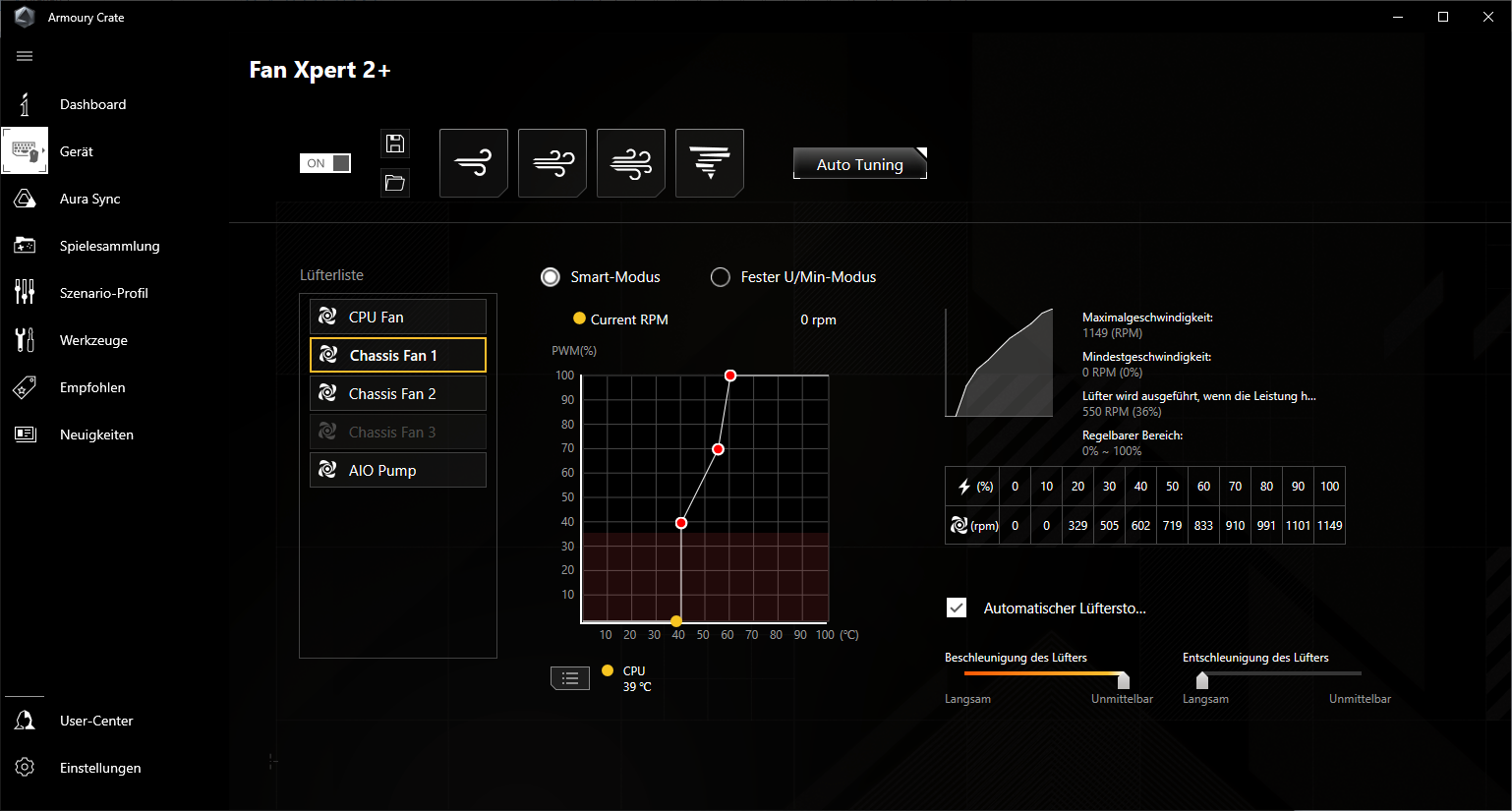
Task: Select CPU Fan in Lüfterliste
Action: tap(398, 317)
